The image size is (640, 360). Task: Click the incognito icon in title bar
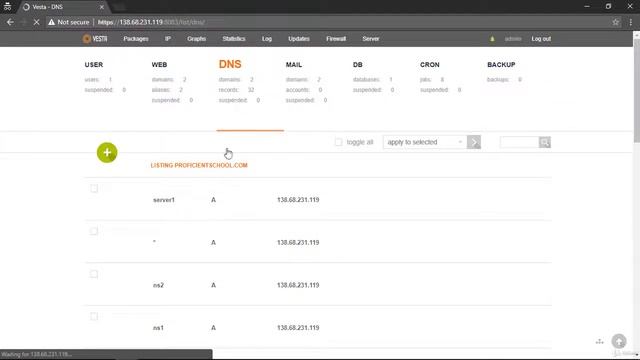7,7
